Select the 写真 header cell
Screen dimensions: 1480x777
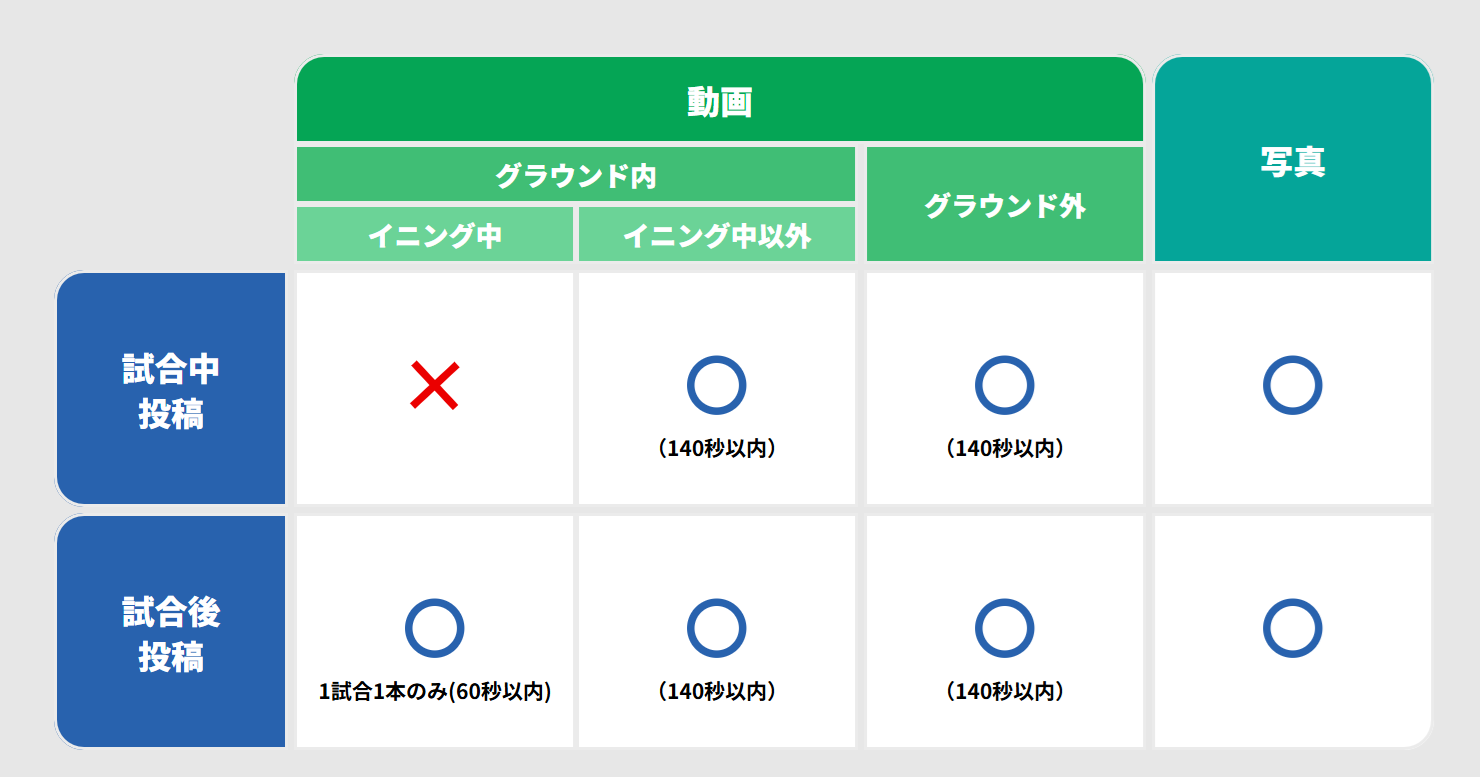point(1292,162)
